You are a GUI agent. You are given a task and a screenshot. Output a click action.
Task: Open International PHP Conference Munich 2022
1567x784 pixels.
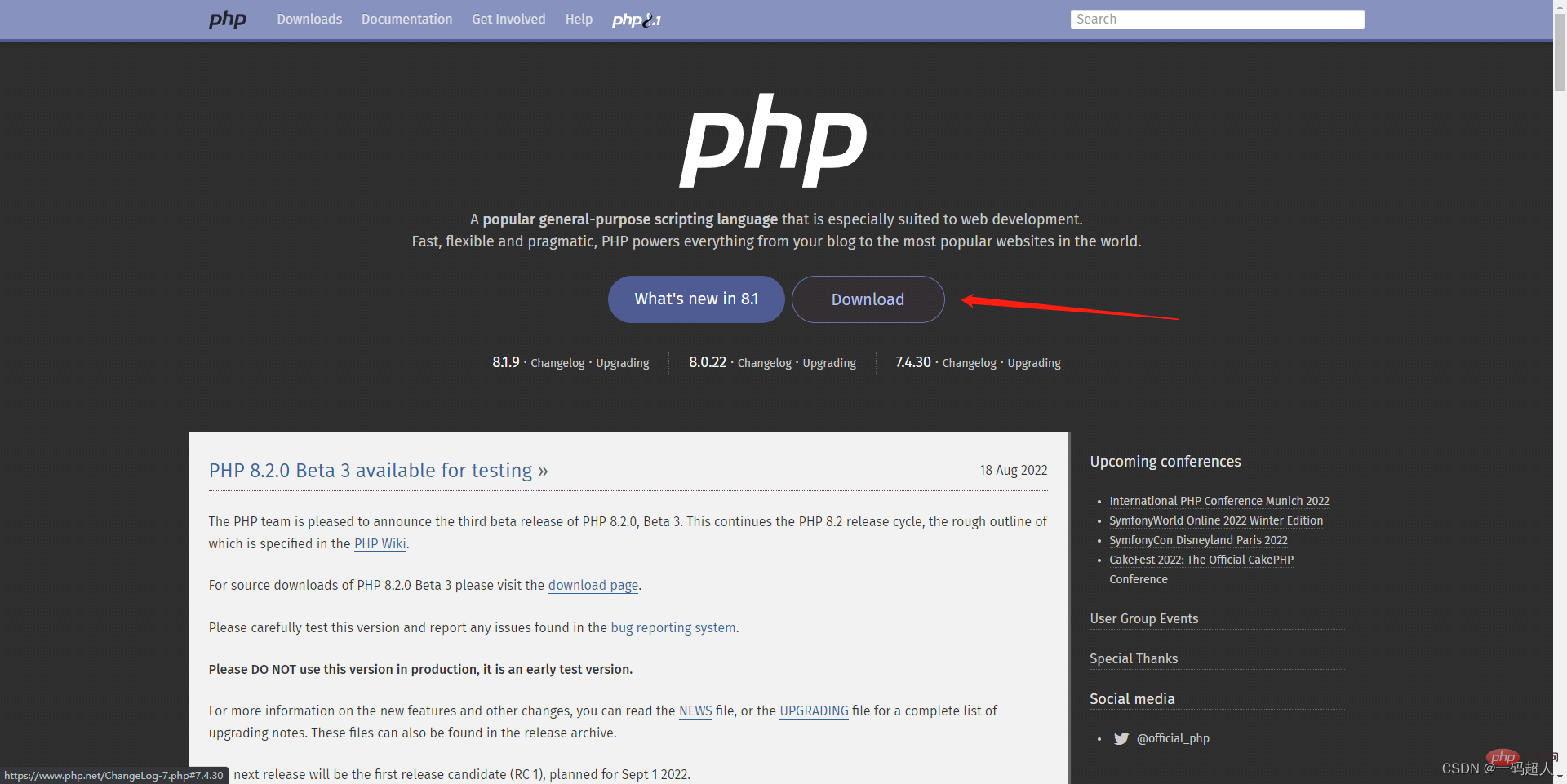coord(1219,501)
